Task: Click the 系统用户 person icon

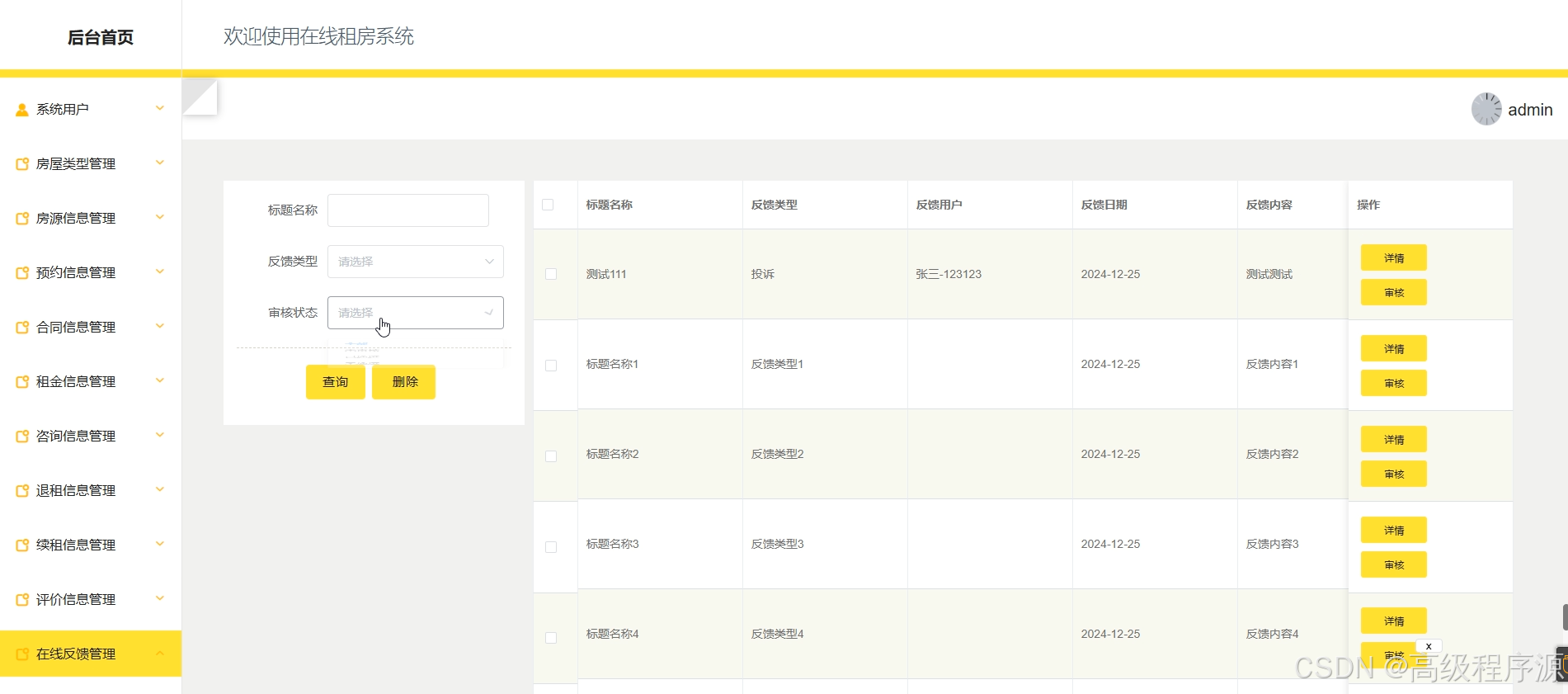Action: pos(22,110)
